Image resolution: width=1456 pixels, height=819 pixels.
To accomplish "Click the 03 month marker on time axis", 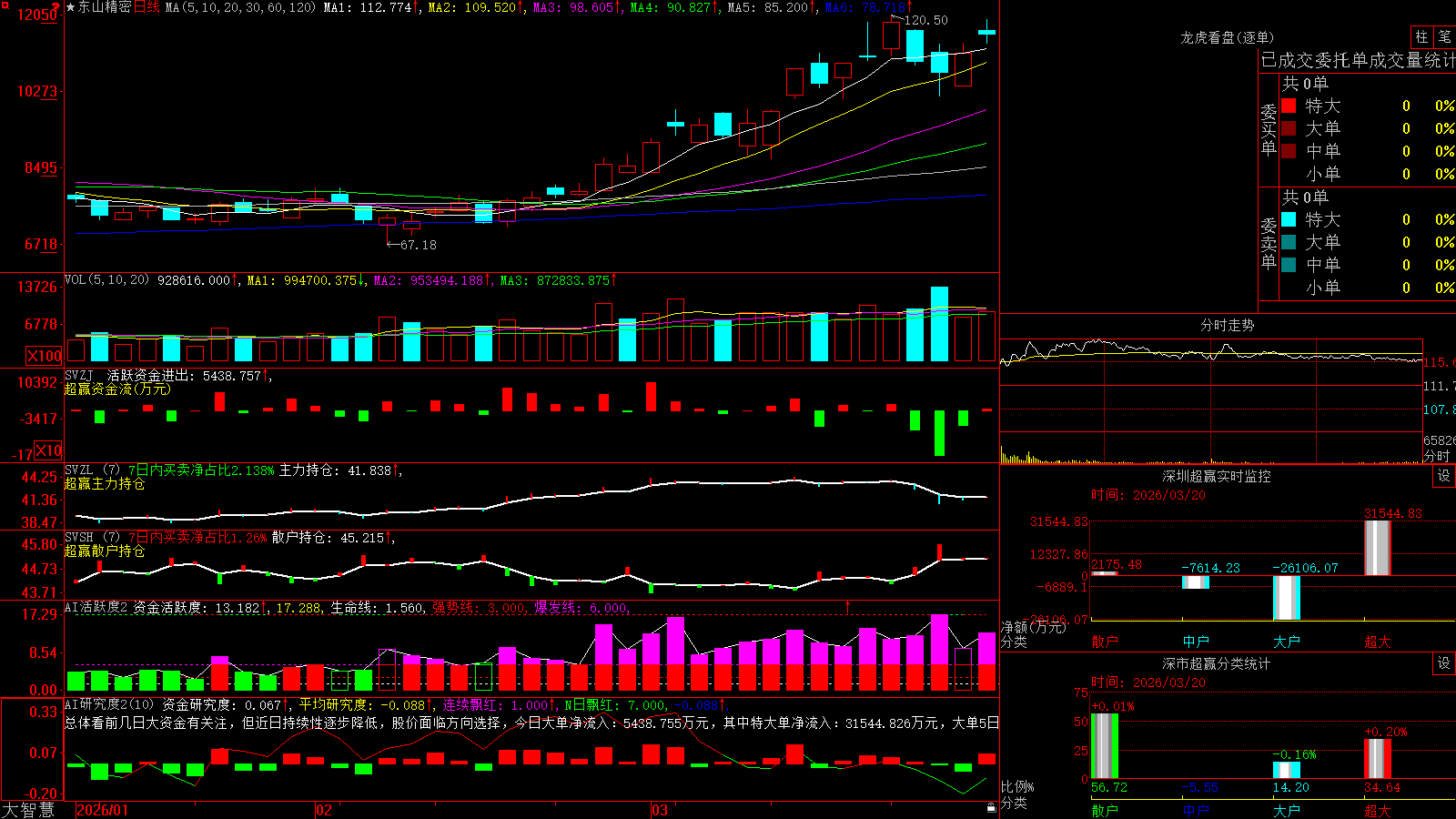I will (660, 810).
